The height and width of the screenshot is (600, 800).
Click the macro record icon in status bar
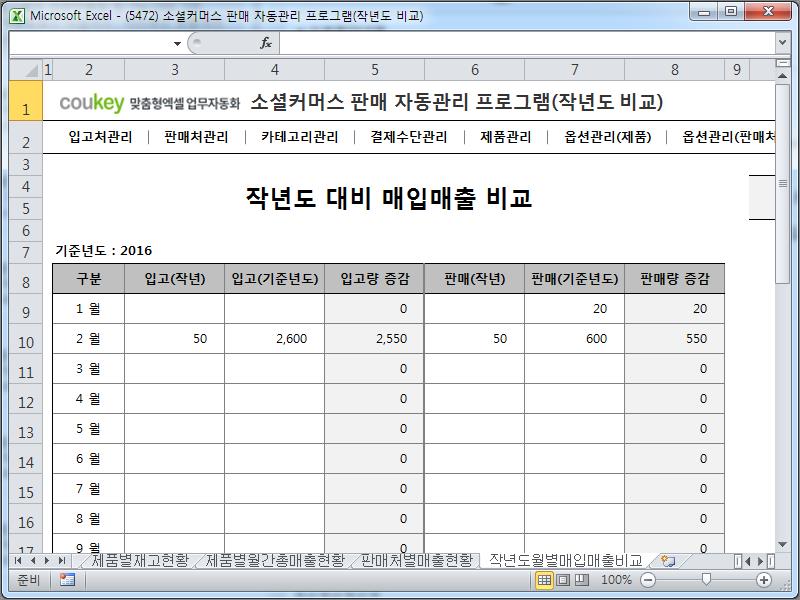(x=67, y=580)
